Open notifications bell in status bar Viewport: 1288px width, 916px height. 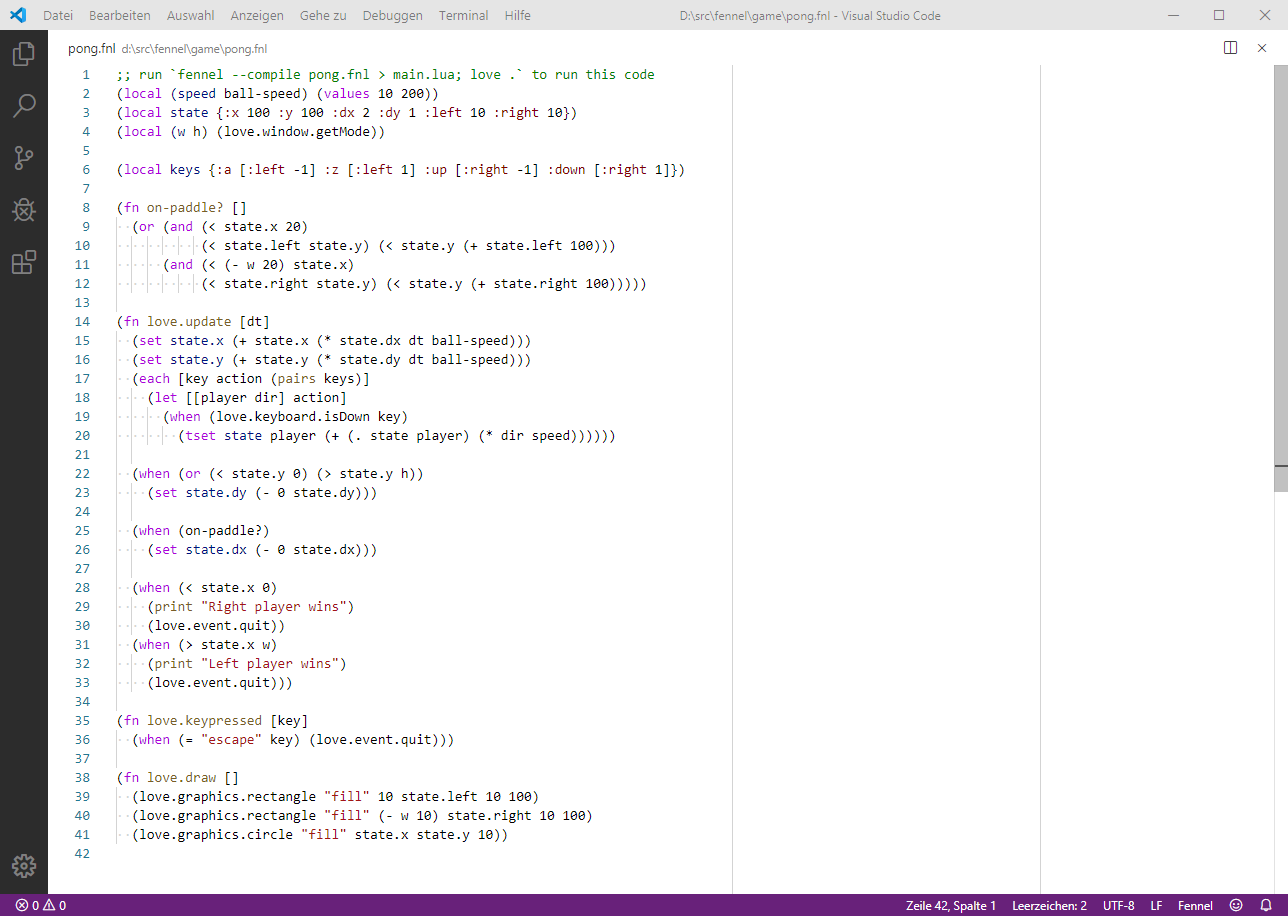coord(1265,905)
